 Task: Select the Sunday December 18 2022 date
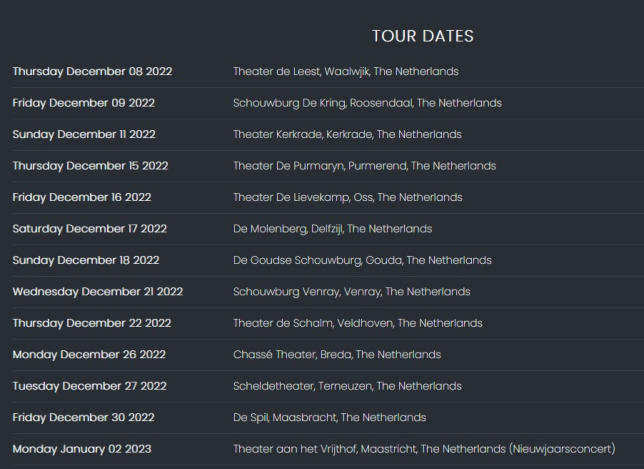(x=86, y=261)
